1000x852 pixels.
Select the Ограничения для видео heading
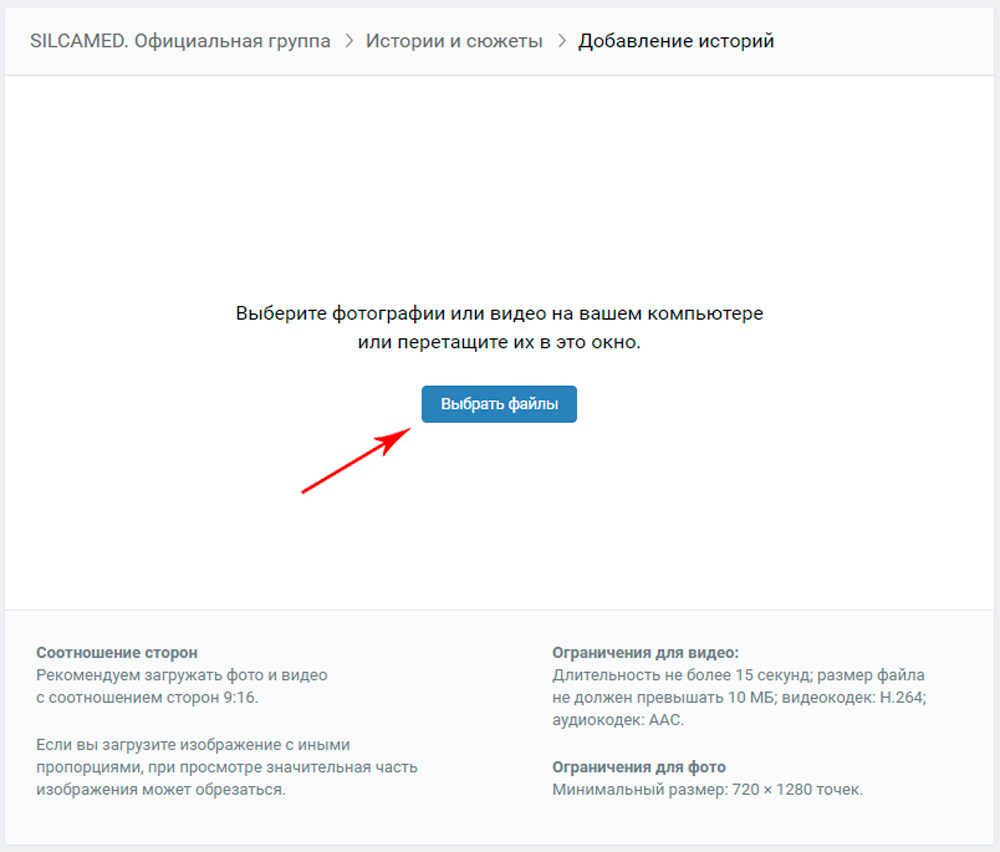pos(645,653)
